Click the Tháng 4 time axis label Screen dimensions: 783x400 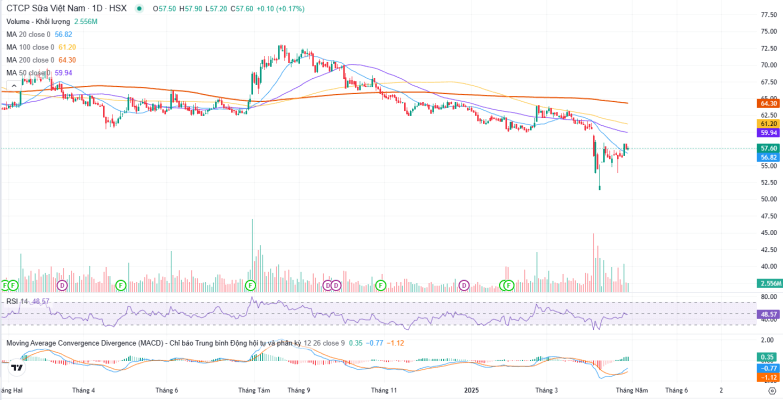[x=84, y=390]
